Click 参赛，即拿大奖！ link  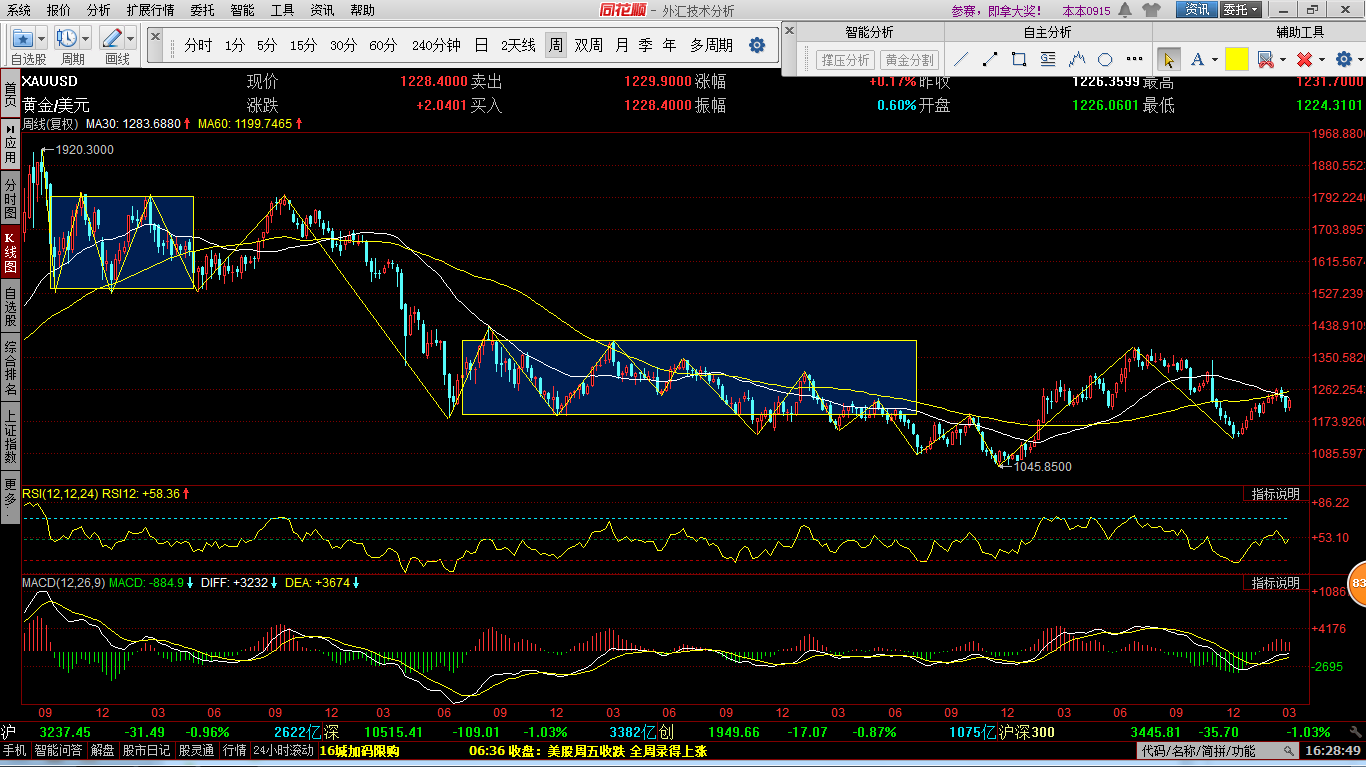(x=998, y=11)
